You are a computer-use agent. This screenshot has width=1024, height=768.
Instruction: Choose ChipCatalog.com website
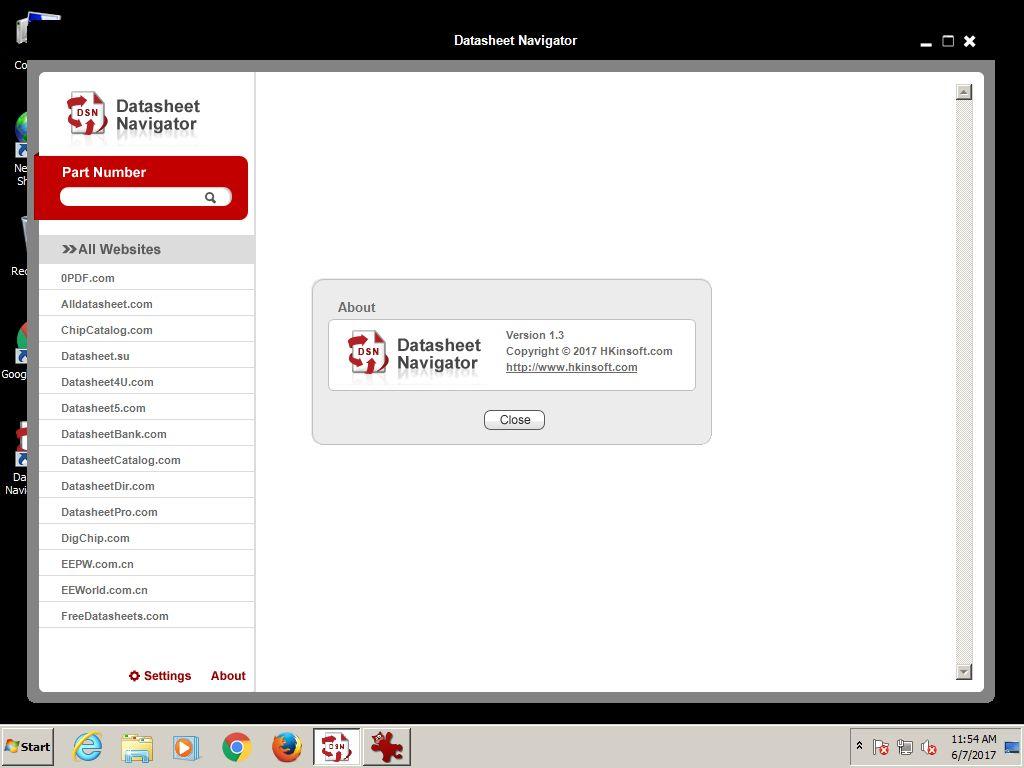click(147, 330)
